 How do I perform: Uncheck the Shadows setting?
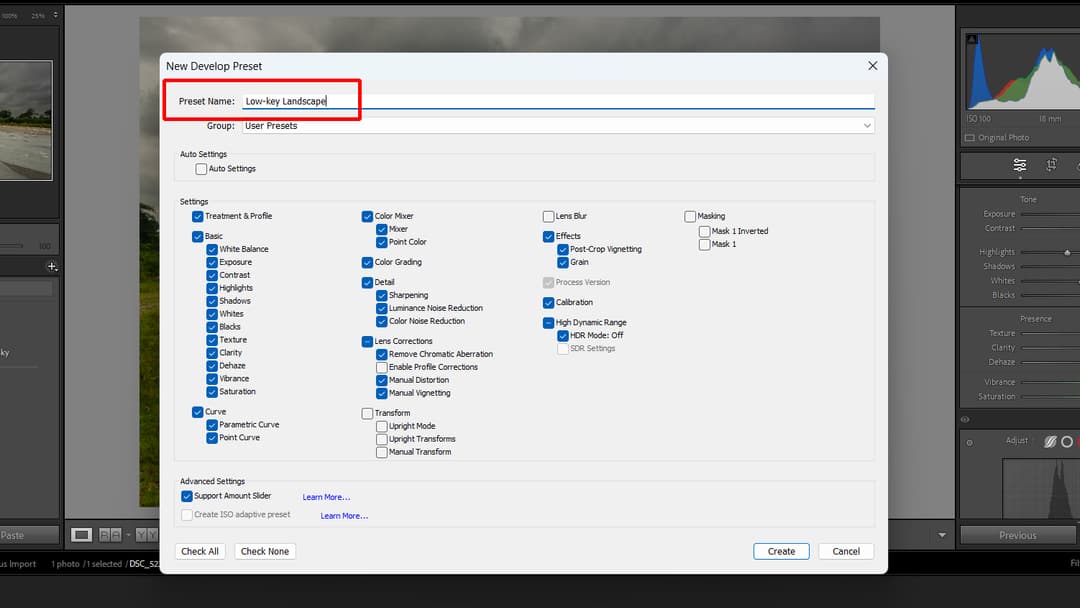pyautogui.click(x=212, y=301)
